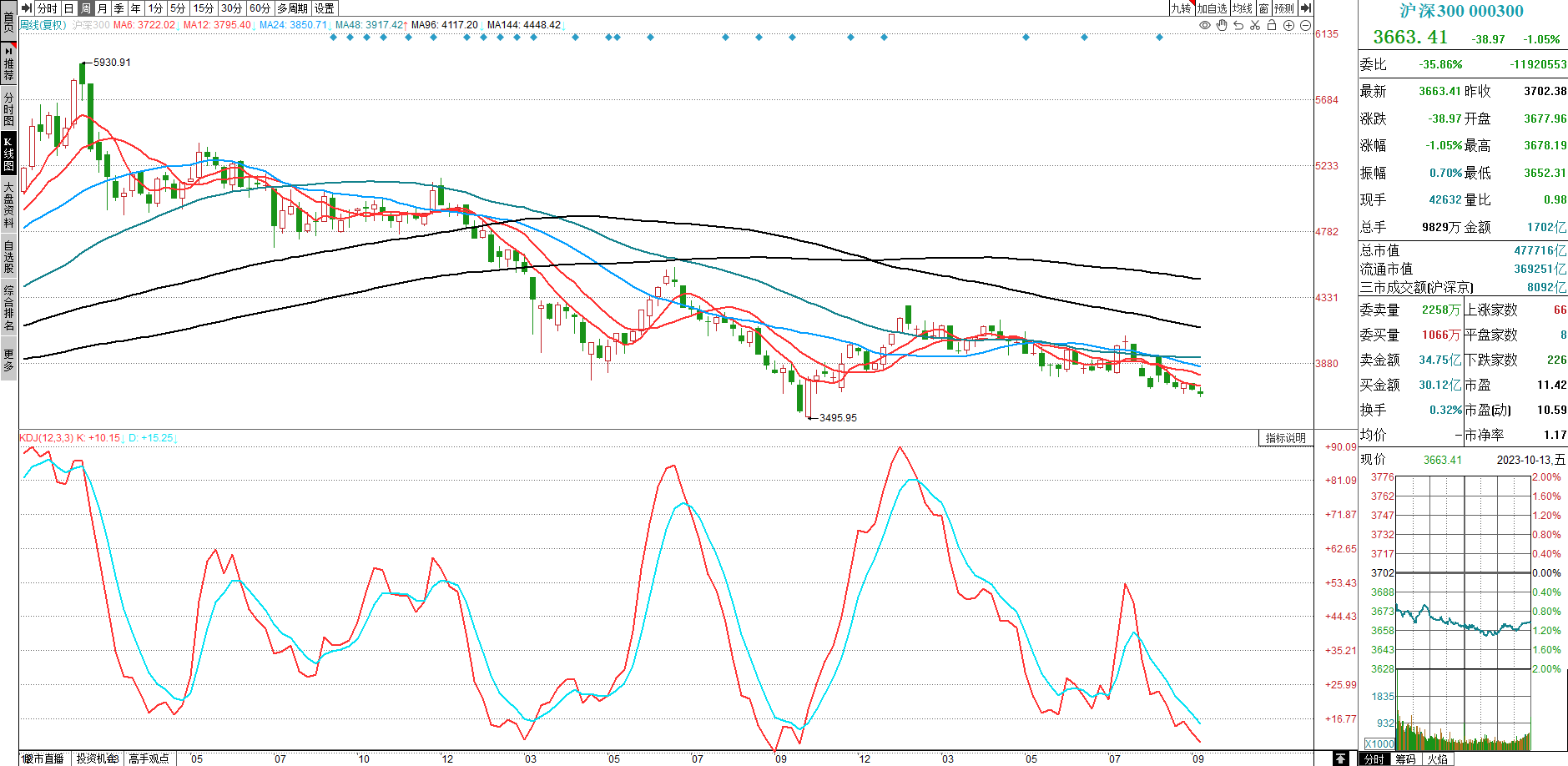Open 自选股 in the left sidebar
The image size is (1568, 766).
coord(8,256)
